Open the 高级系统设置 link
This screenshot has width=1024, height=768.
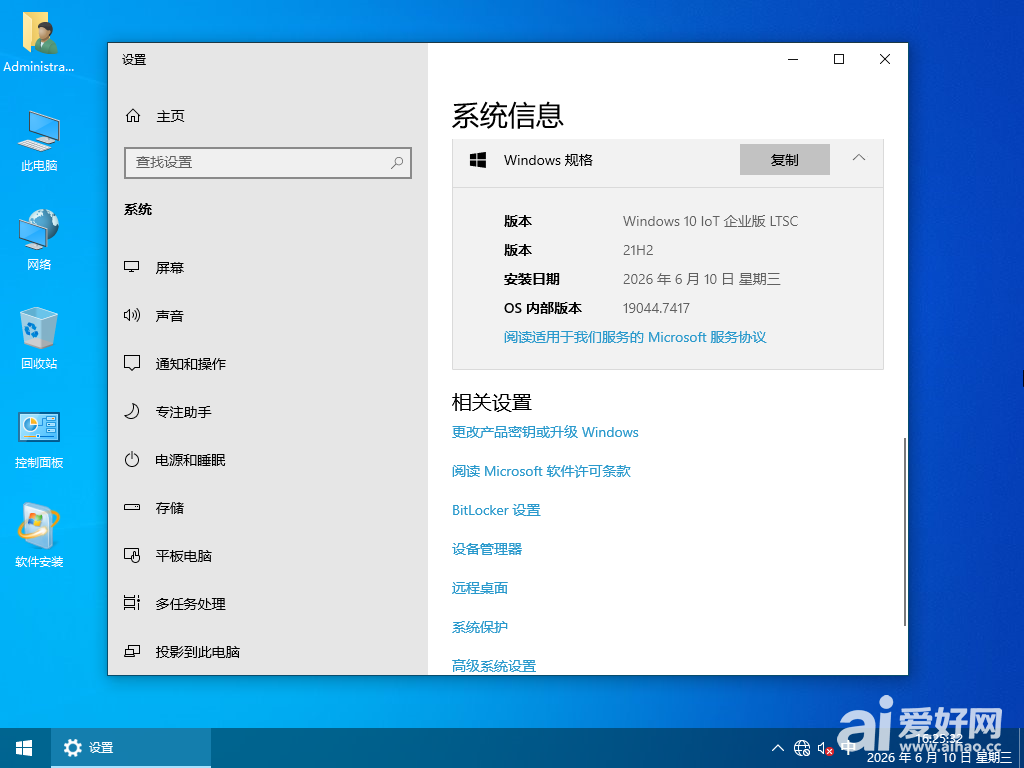(x=494, y=666)
